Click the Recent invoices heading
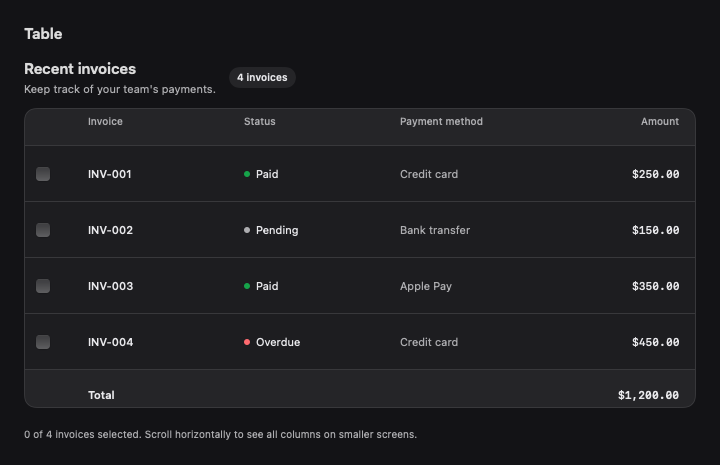 (80, 69)
